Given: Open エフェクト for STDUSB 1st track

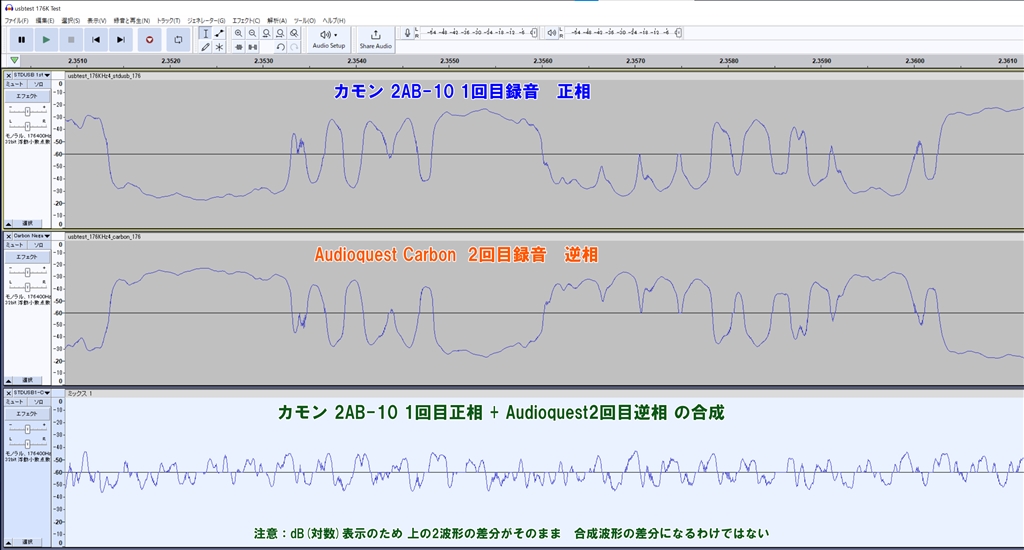Looking at the screenshot, I should coord(27,96).
